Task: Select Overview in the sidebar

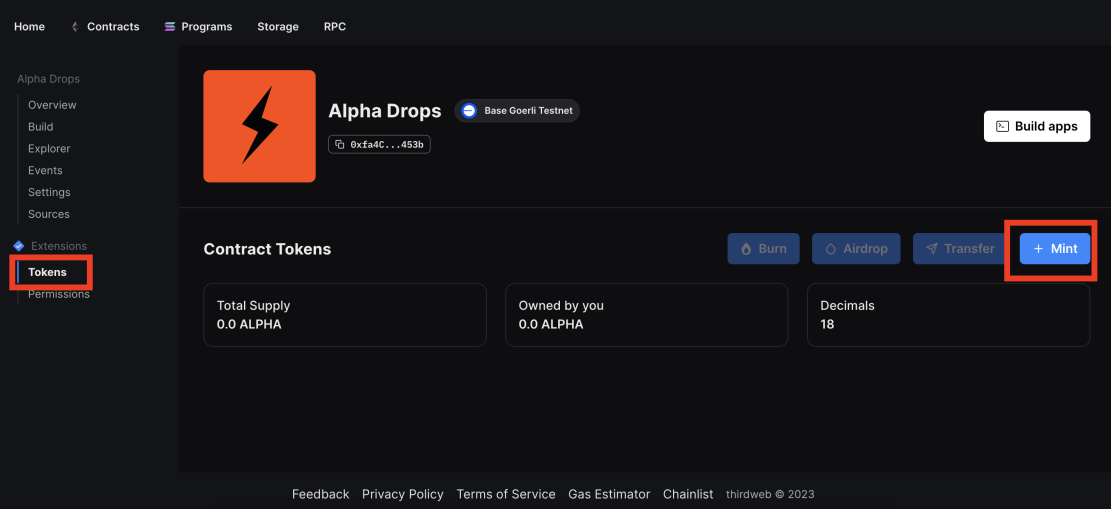Action: click(52, 105)
